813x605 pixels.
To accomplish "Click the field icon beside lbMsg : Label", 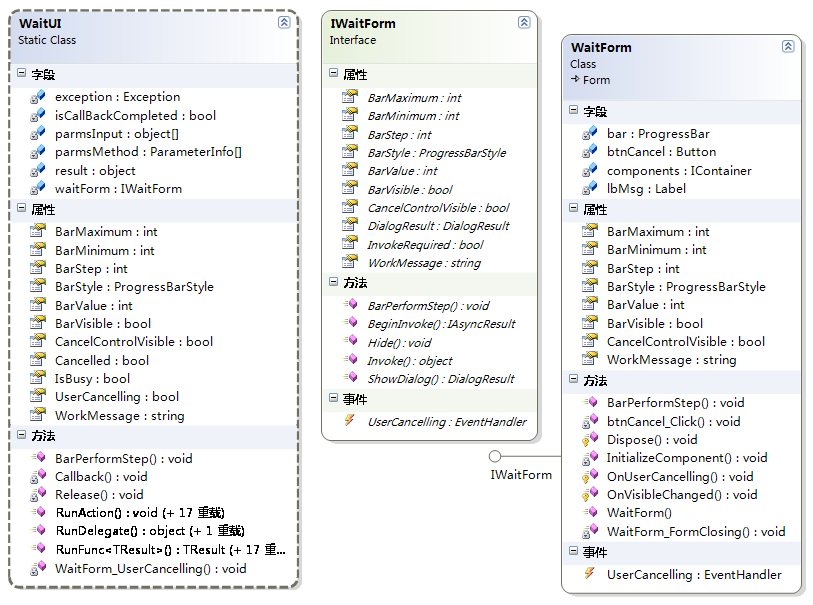I will pyautogui.click(x=590, y=188).
